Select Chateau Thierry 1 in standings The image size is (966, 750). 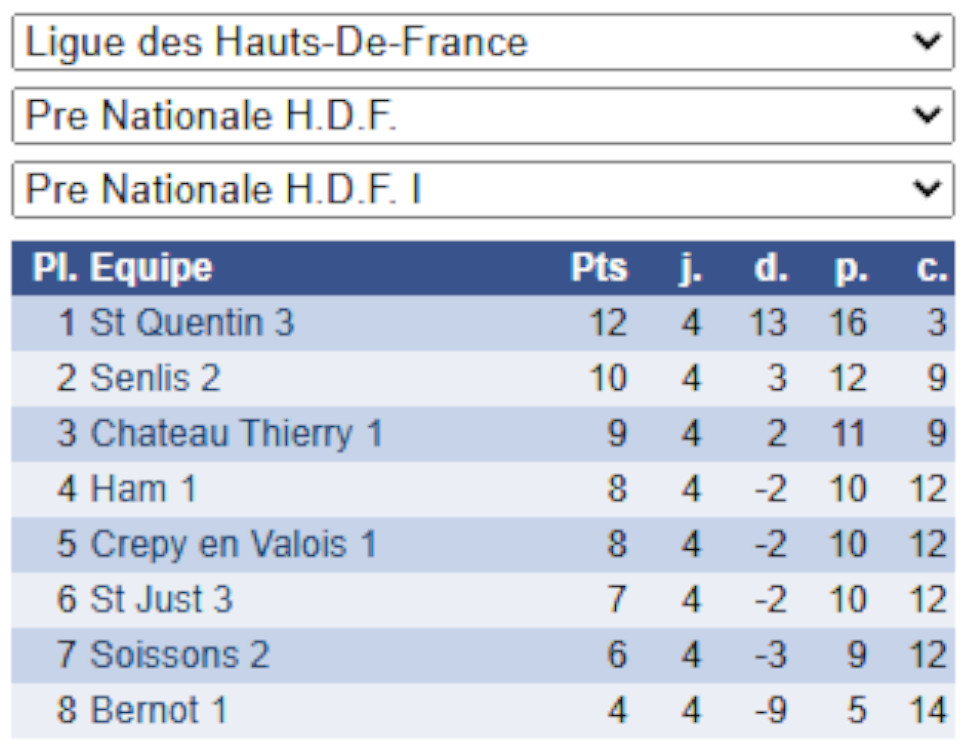coord(237,434)
